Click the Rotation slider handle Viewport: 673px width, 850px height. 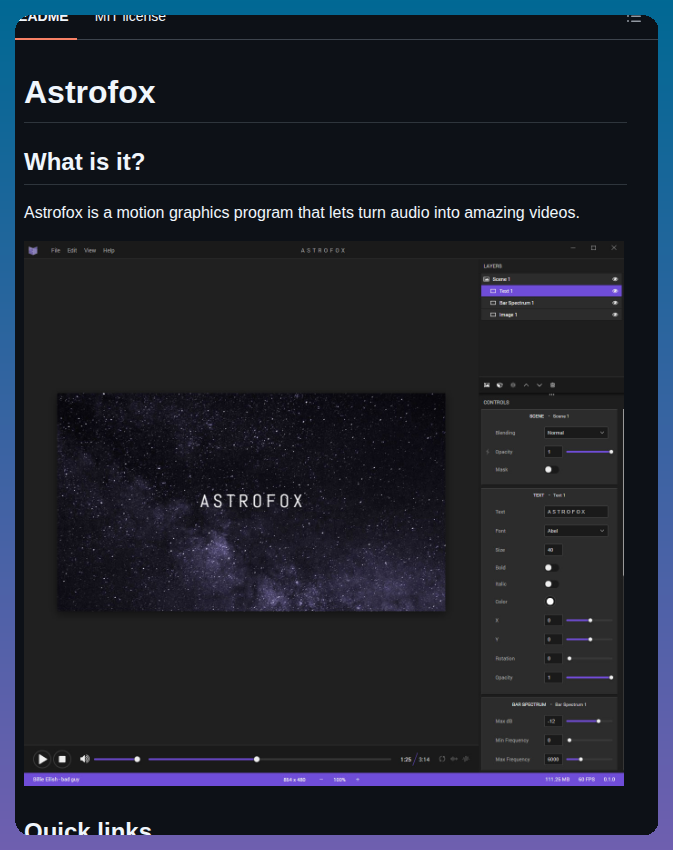(569, 659)
